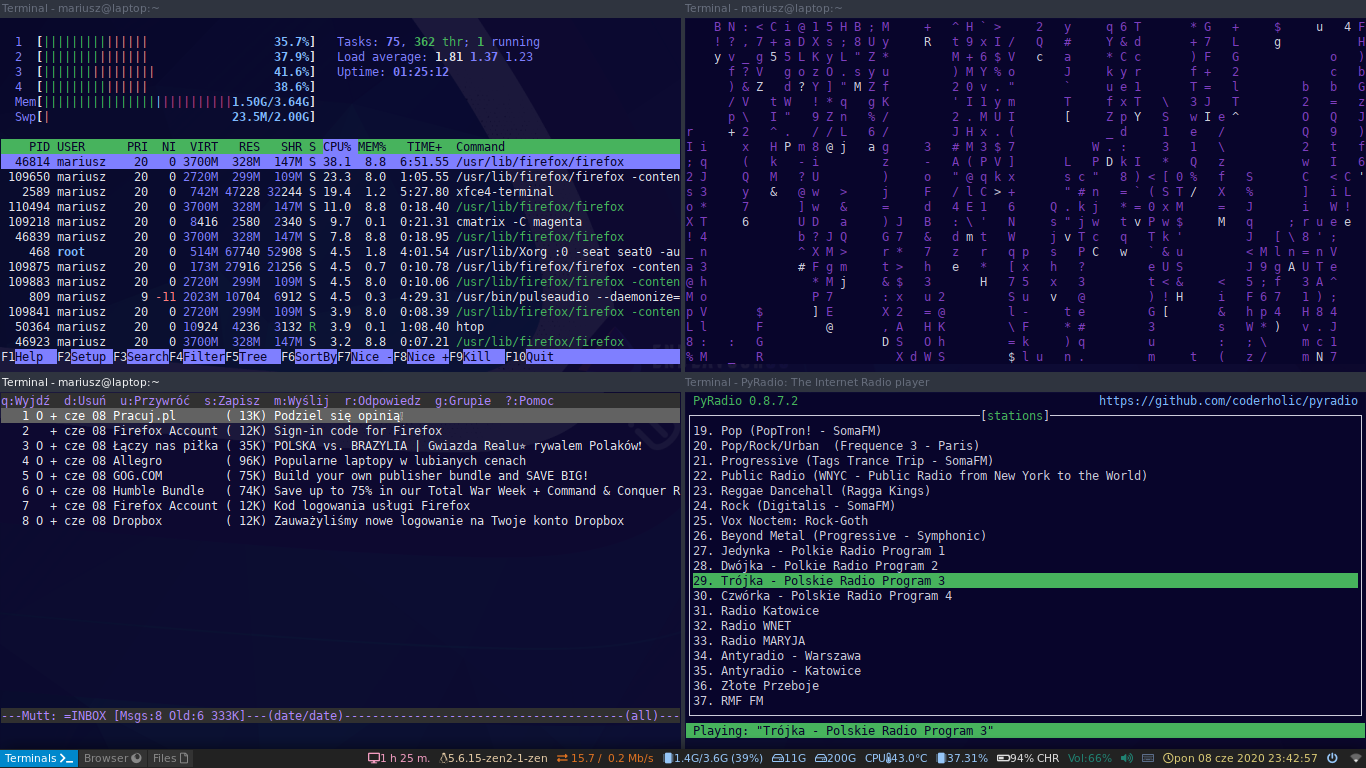Sort htop by the TIME+ column header

click(425, 147)
